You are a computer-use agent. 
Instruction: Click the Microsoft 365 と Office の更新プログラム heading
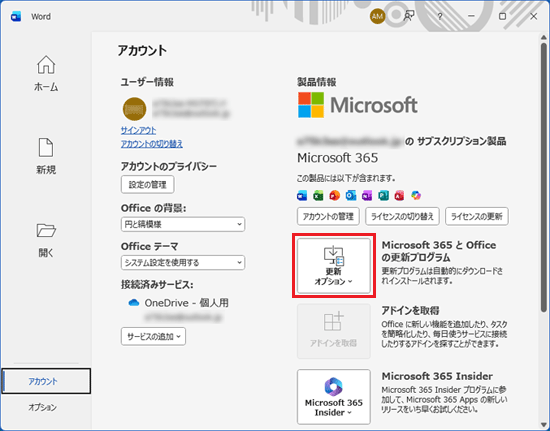439,251
